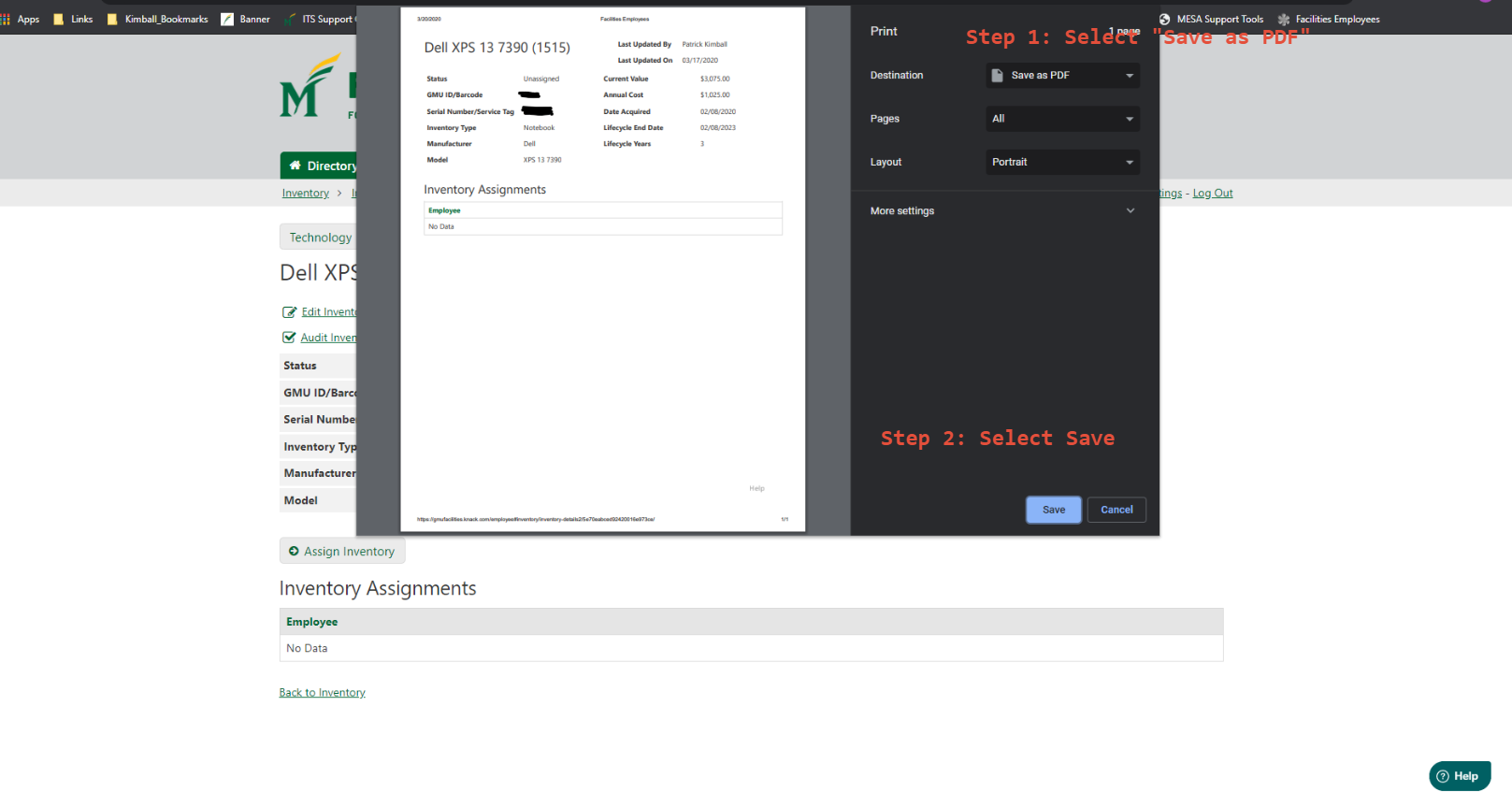Open the Technology tab
This screenshot has height=807, width=1512.
point(318,238)
